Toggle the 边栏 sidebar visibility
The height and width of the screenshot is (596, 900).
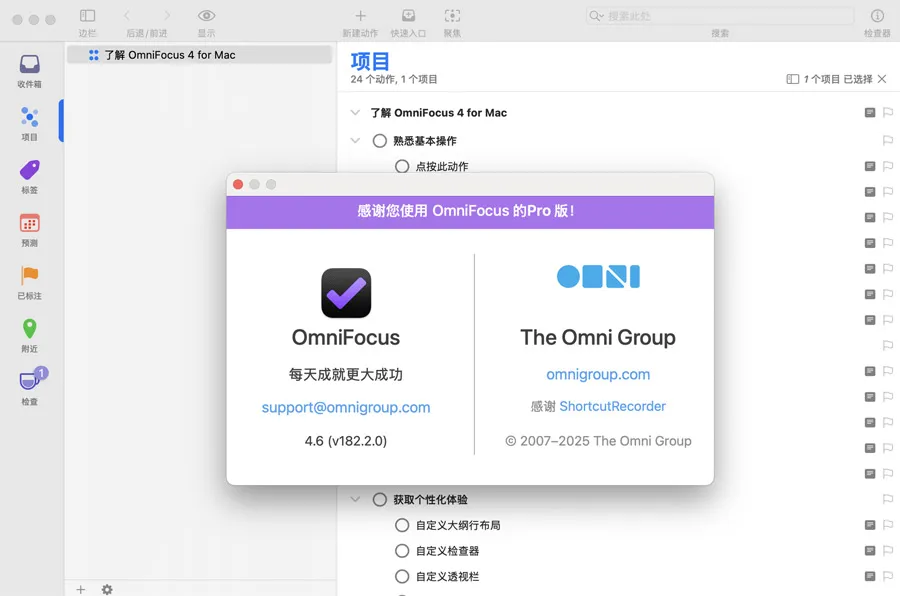(x=88, y=16)
